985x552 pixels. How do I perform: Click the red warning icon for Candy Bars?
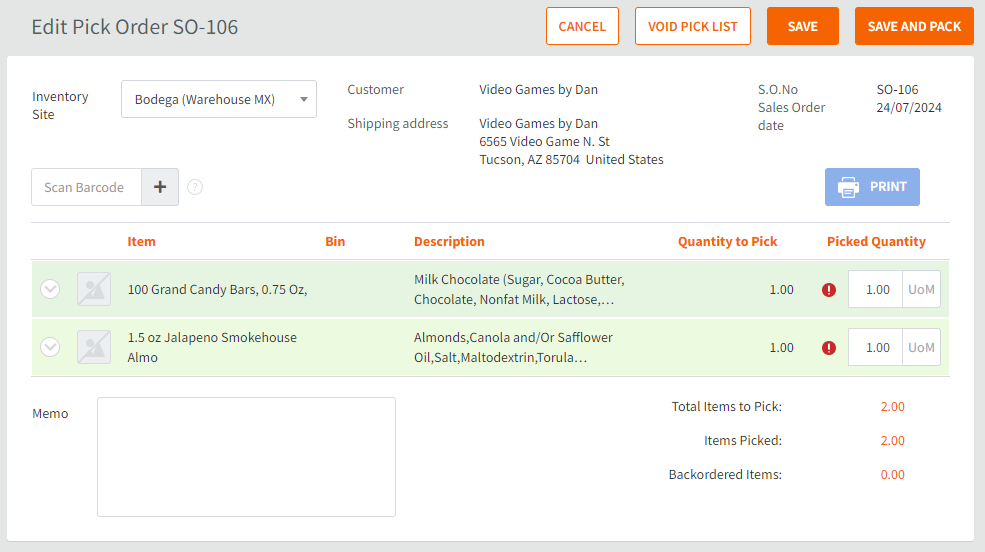click(x=829, y=290)
